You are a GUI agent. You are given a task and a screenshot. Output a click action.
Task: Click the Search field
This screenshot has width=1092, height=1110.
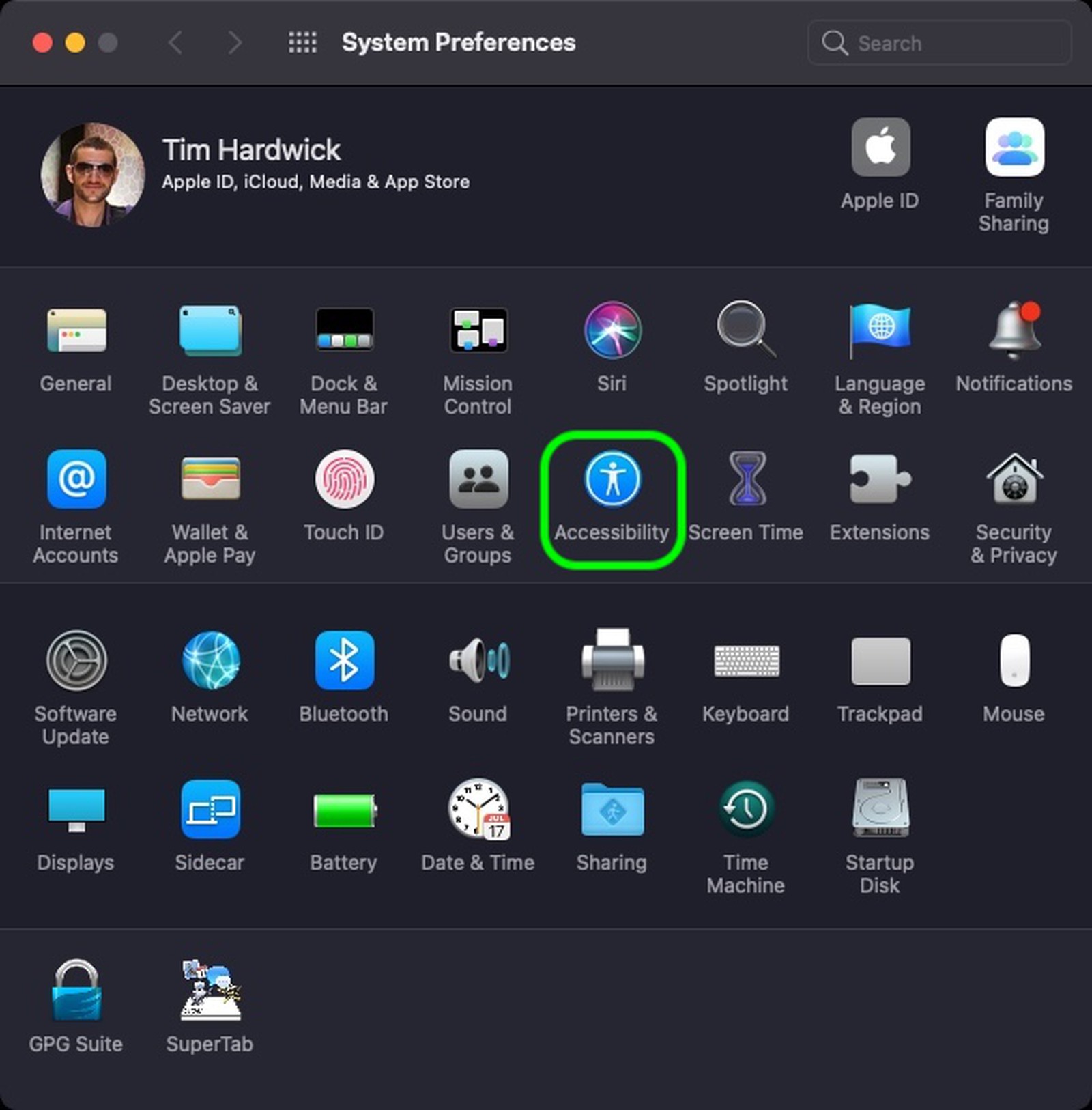coord(939,43)
